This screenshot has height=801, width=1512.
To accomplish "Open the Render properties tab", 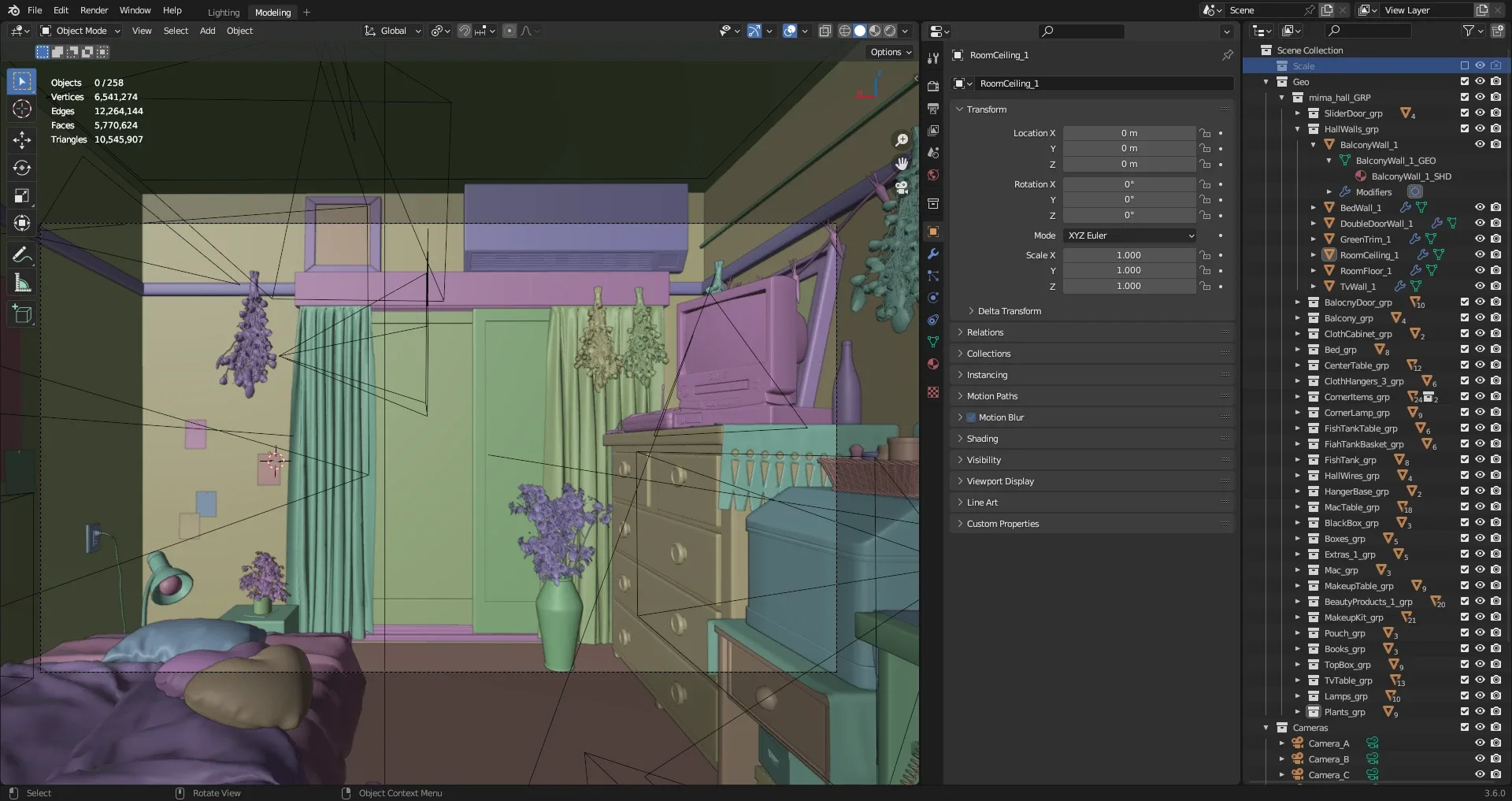I will [x=933, y=86].
